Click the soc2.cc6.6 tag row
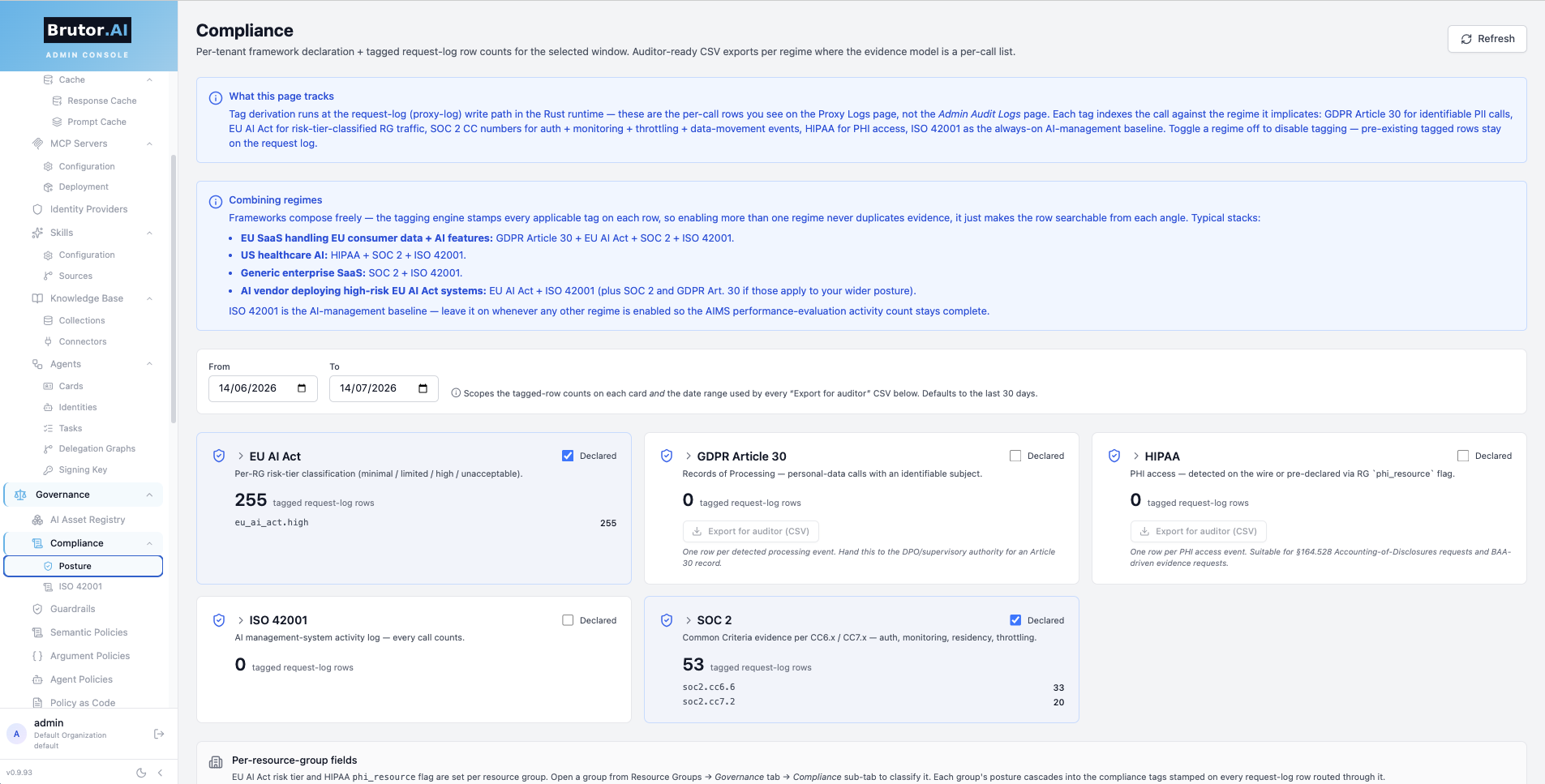The width and height of the screenshot is (1545, 784). click(873, 688)
